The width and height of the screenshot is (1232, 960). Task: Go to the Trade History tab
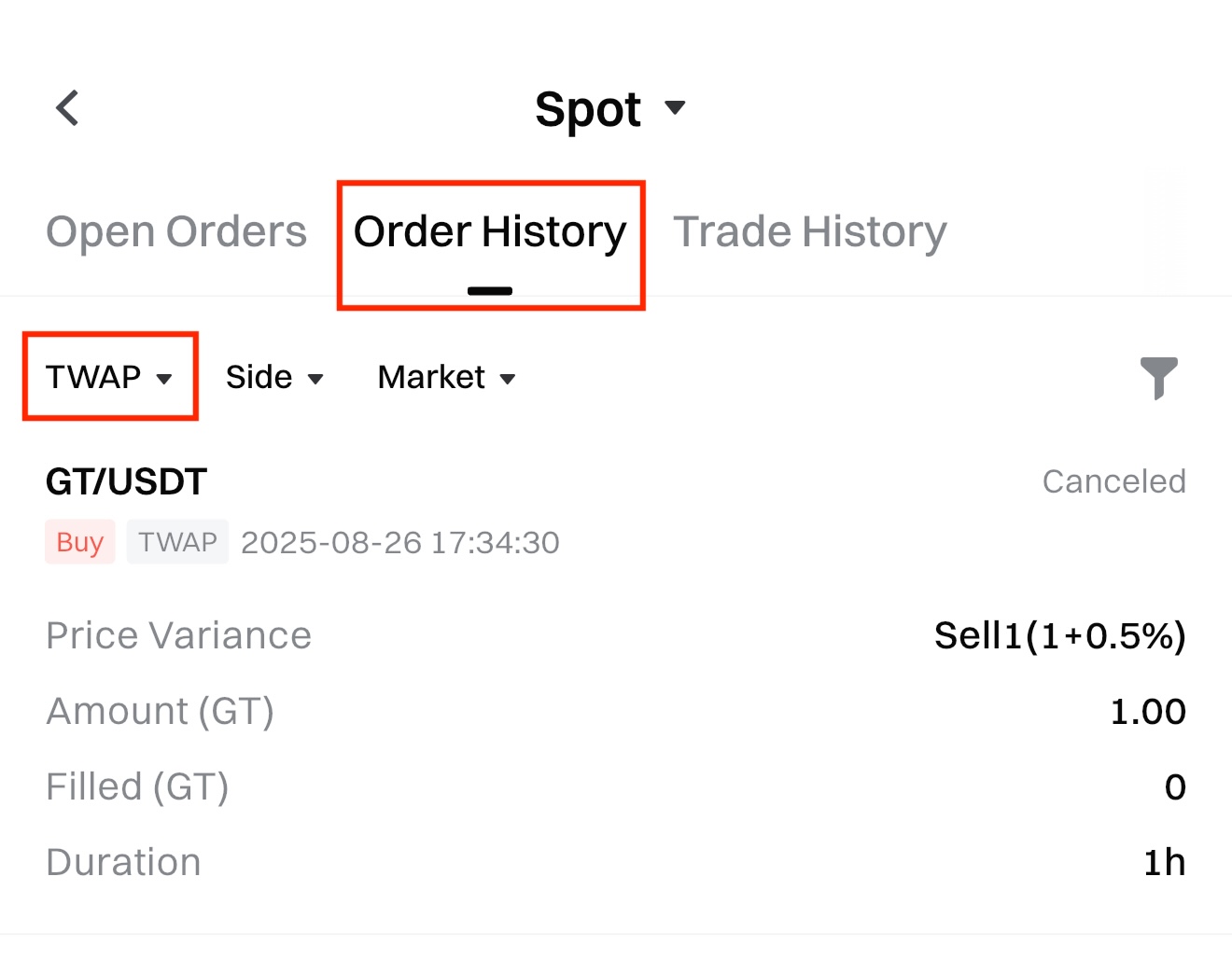pos(810,231)
